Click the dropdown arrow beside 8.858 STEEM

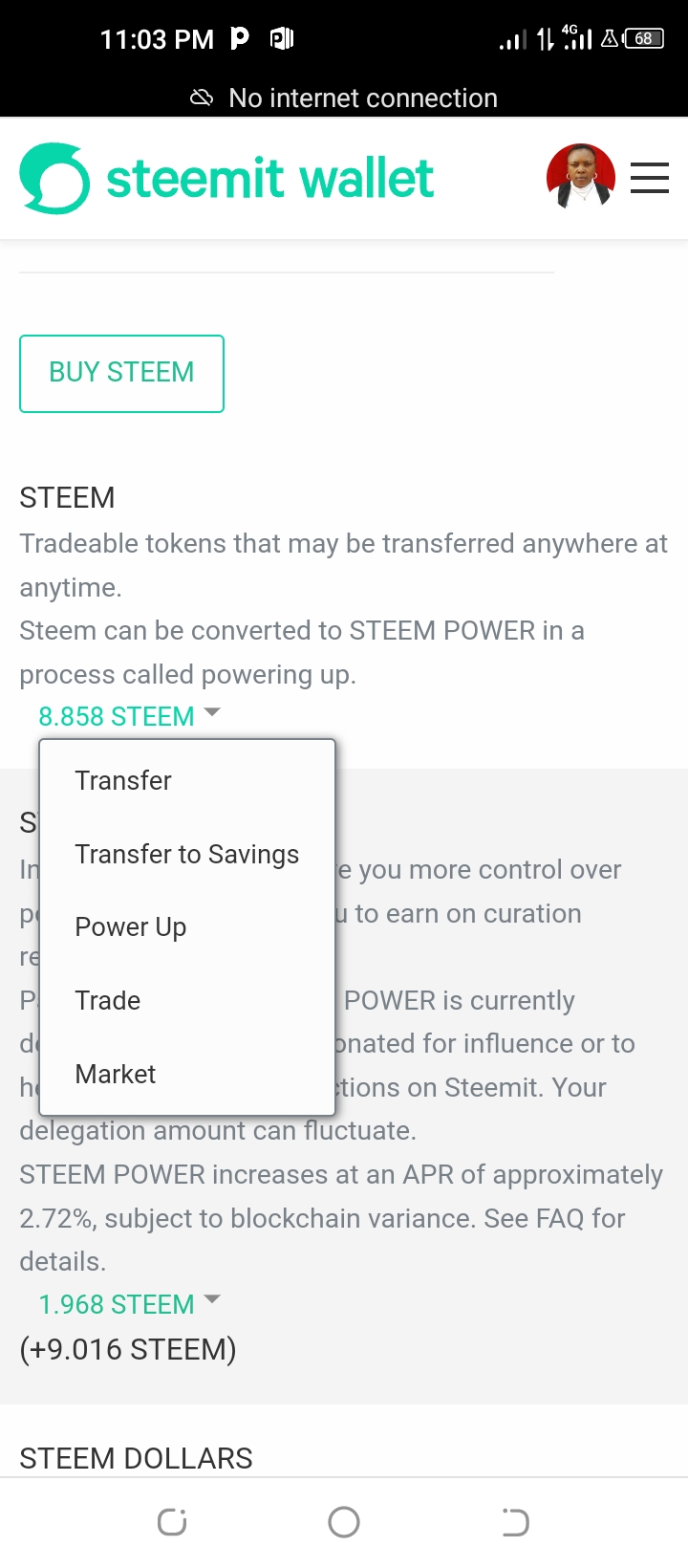(x=212, y=712)
